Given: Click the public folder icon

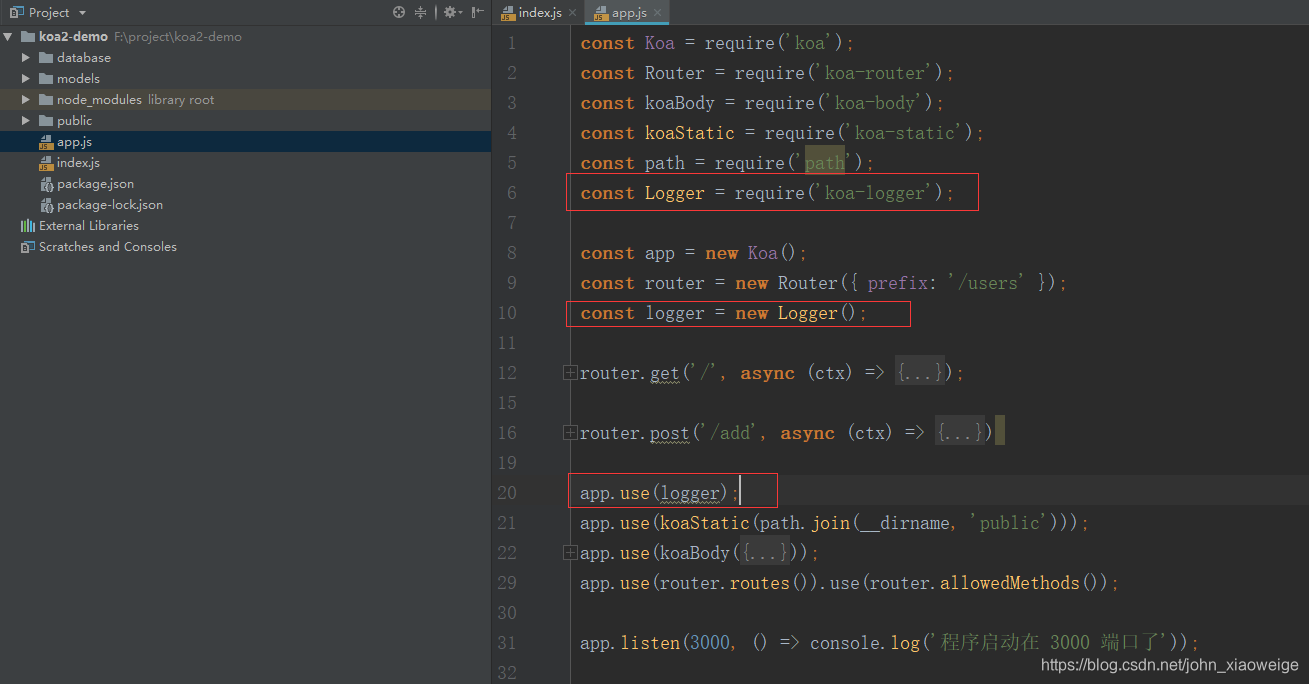Looking at the screenshot, I should 46,121.
